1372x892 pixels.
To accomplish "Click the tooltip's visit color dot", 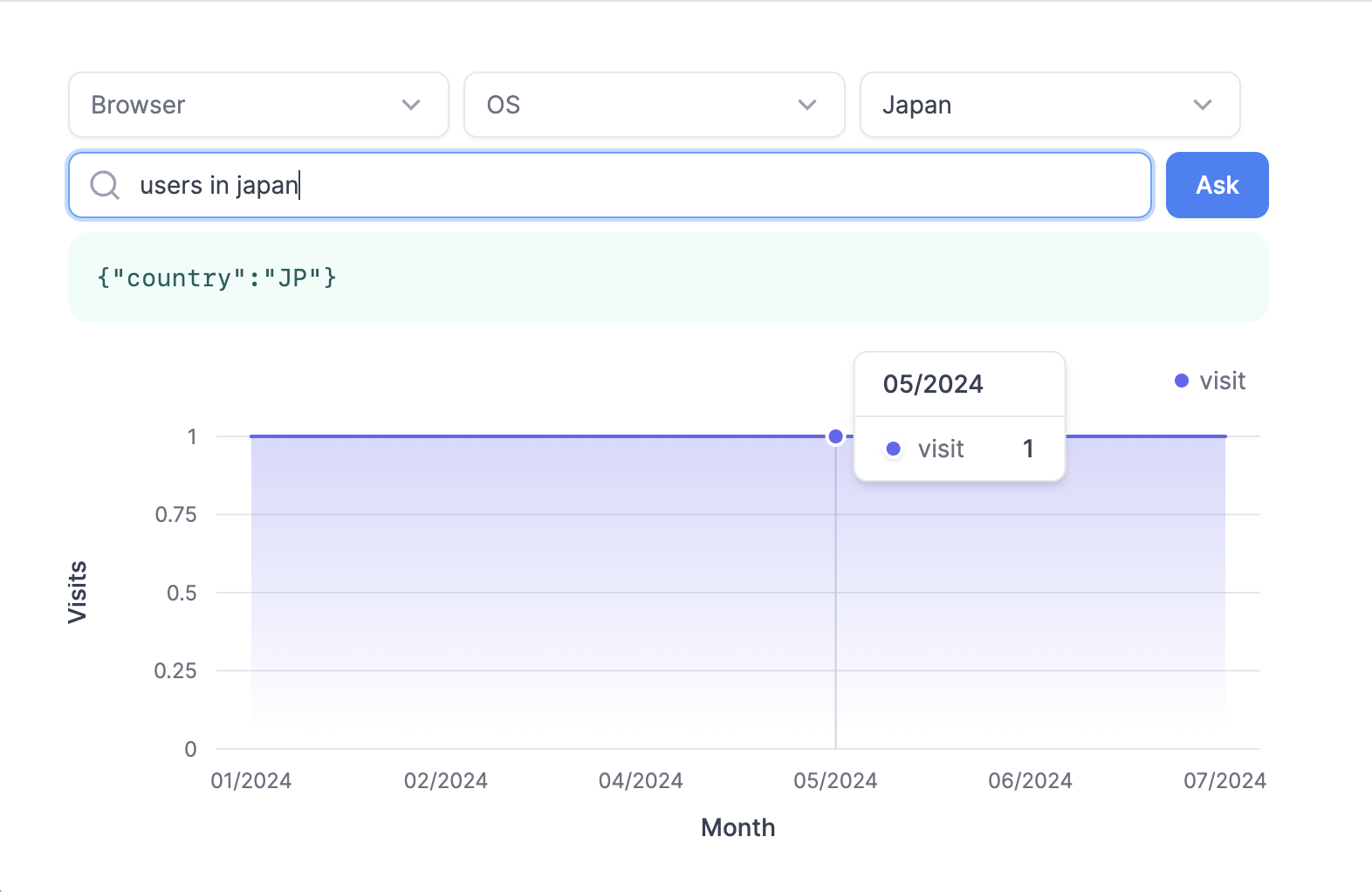I will (x=893, y=449).
